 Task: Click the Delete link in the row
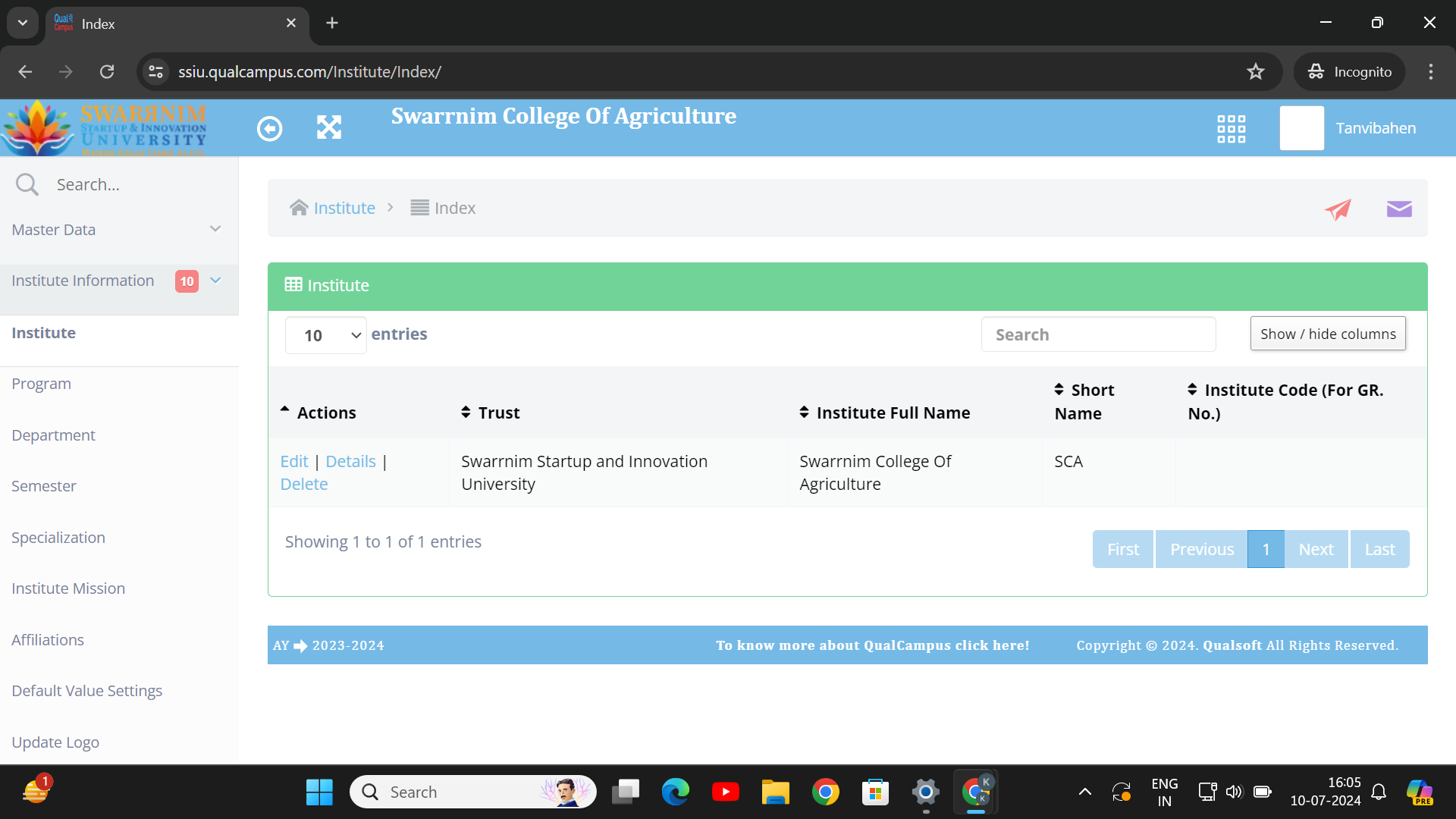pyautogui.click(x=304, y=484)
